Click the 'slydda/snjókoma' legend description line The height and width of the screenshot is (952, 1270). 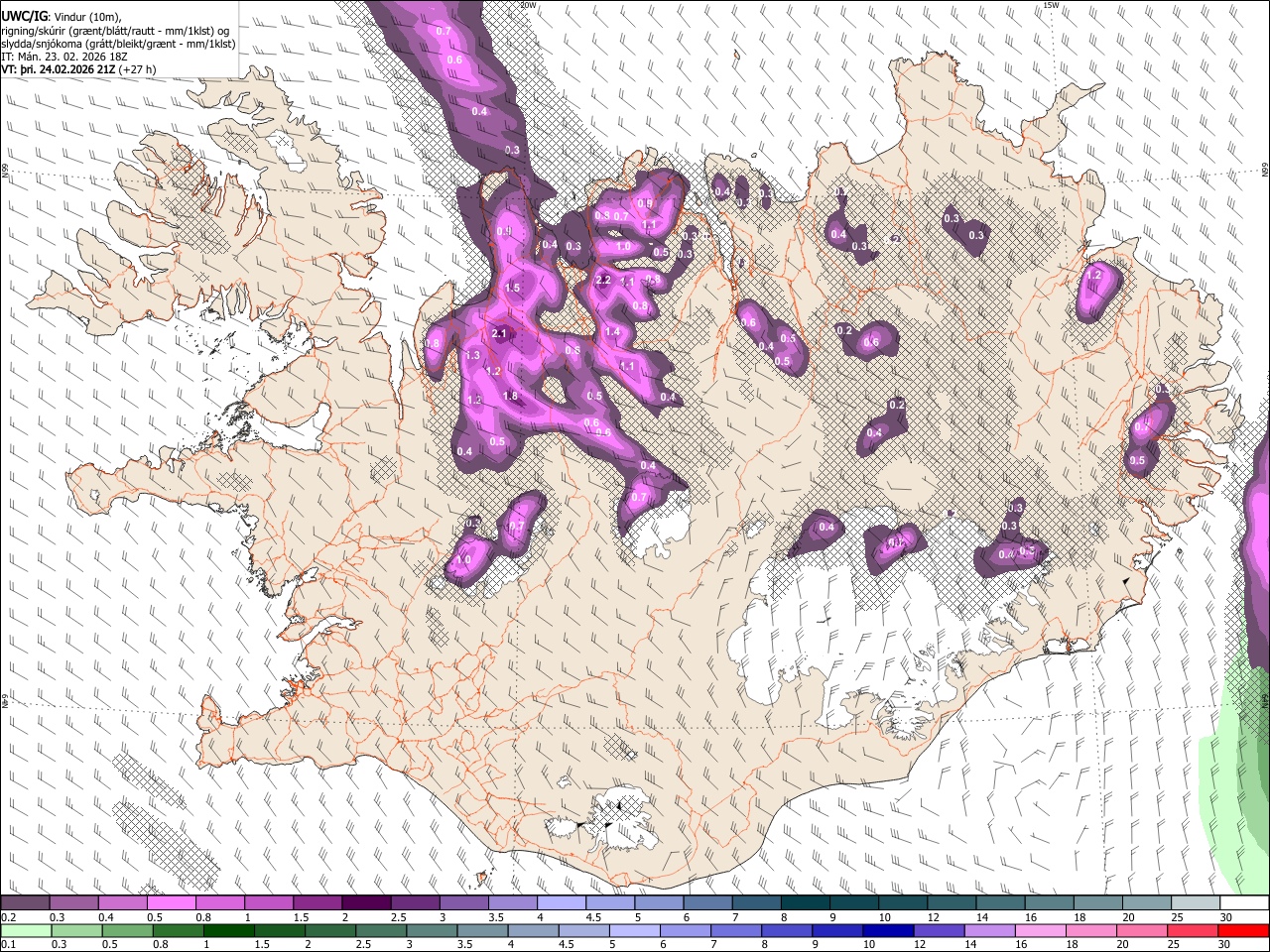[118, 44]
